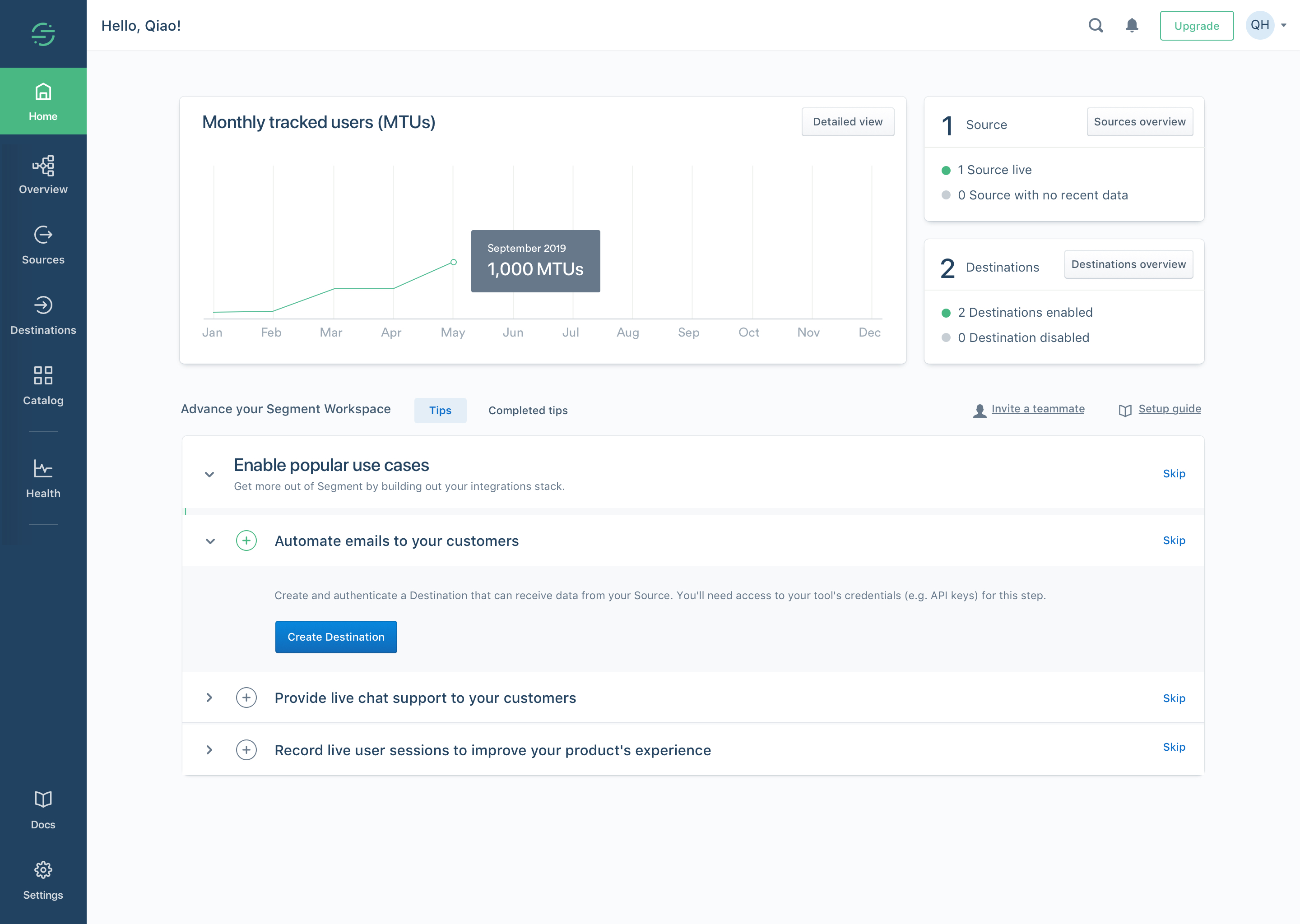Skip Provide live chat support tip
Screen dimensions: 1300x924
click(x=1174, y=698)
